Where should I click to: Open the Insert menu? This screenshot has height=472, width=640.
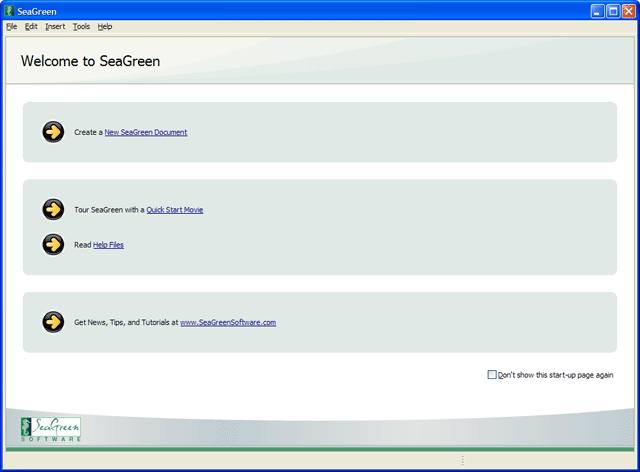(55, 27)
